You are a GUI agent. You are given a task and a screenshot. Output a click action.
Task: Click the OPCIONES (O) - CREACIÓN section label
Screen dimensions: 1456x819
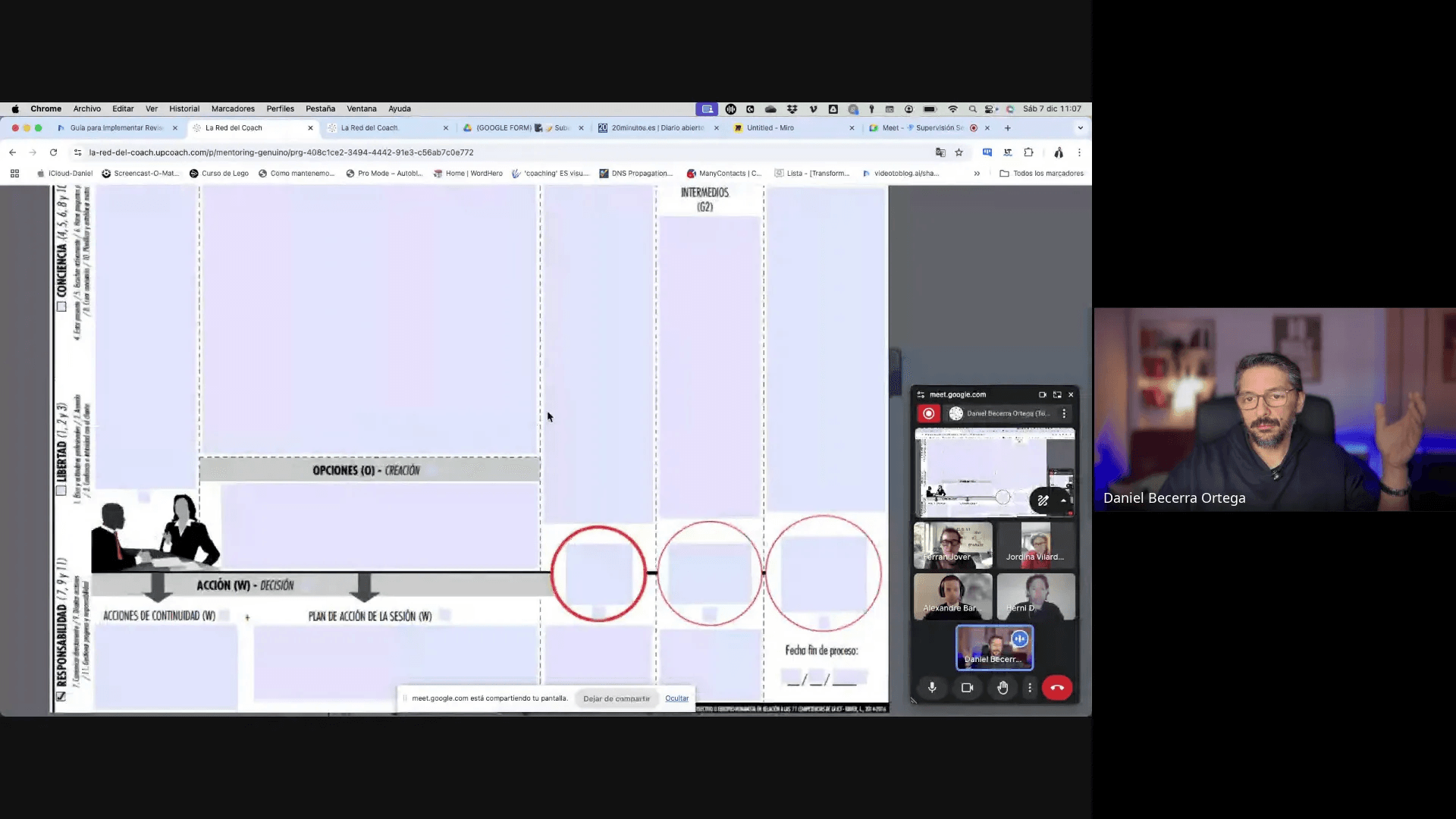365,470
